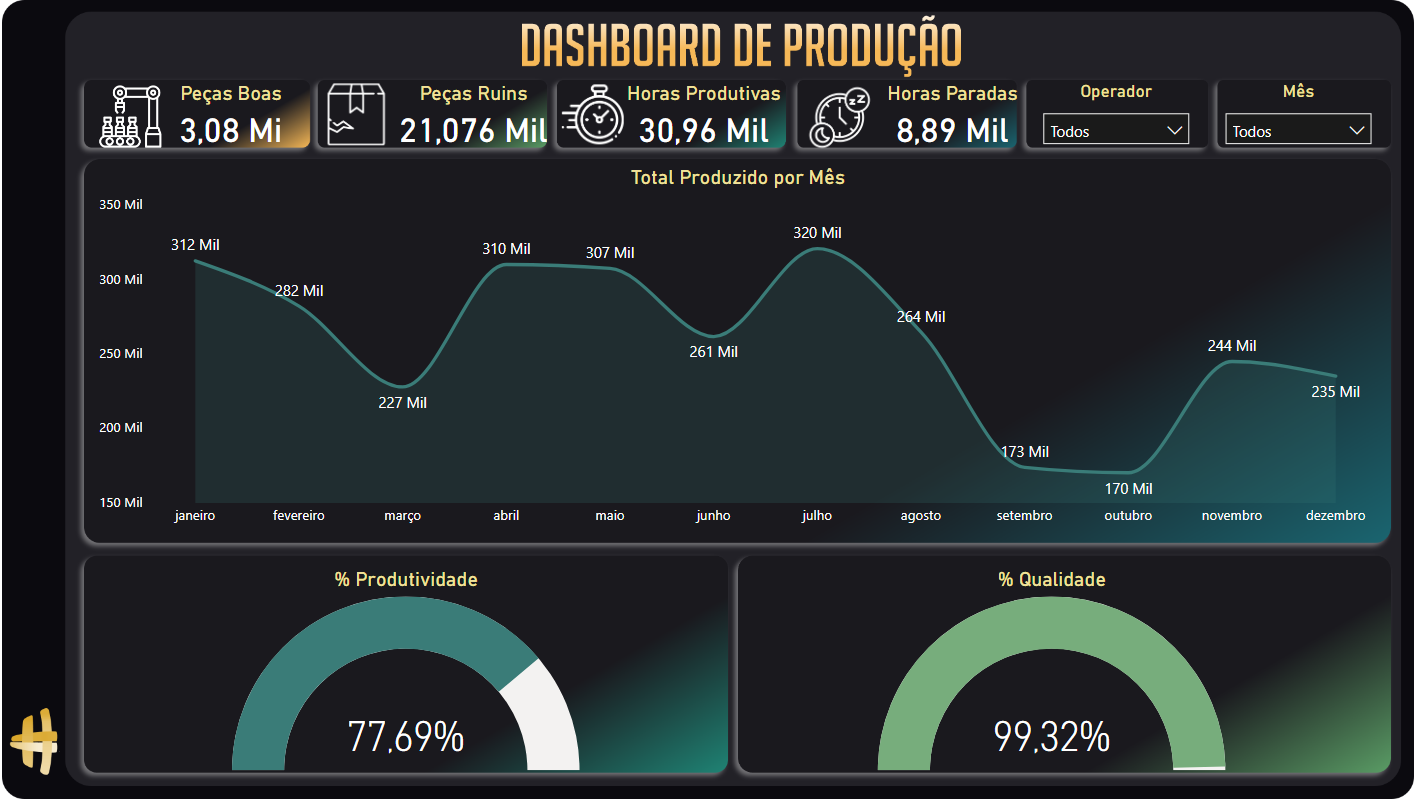
Task: Click the dezembro axis label
Action: 1336,516
